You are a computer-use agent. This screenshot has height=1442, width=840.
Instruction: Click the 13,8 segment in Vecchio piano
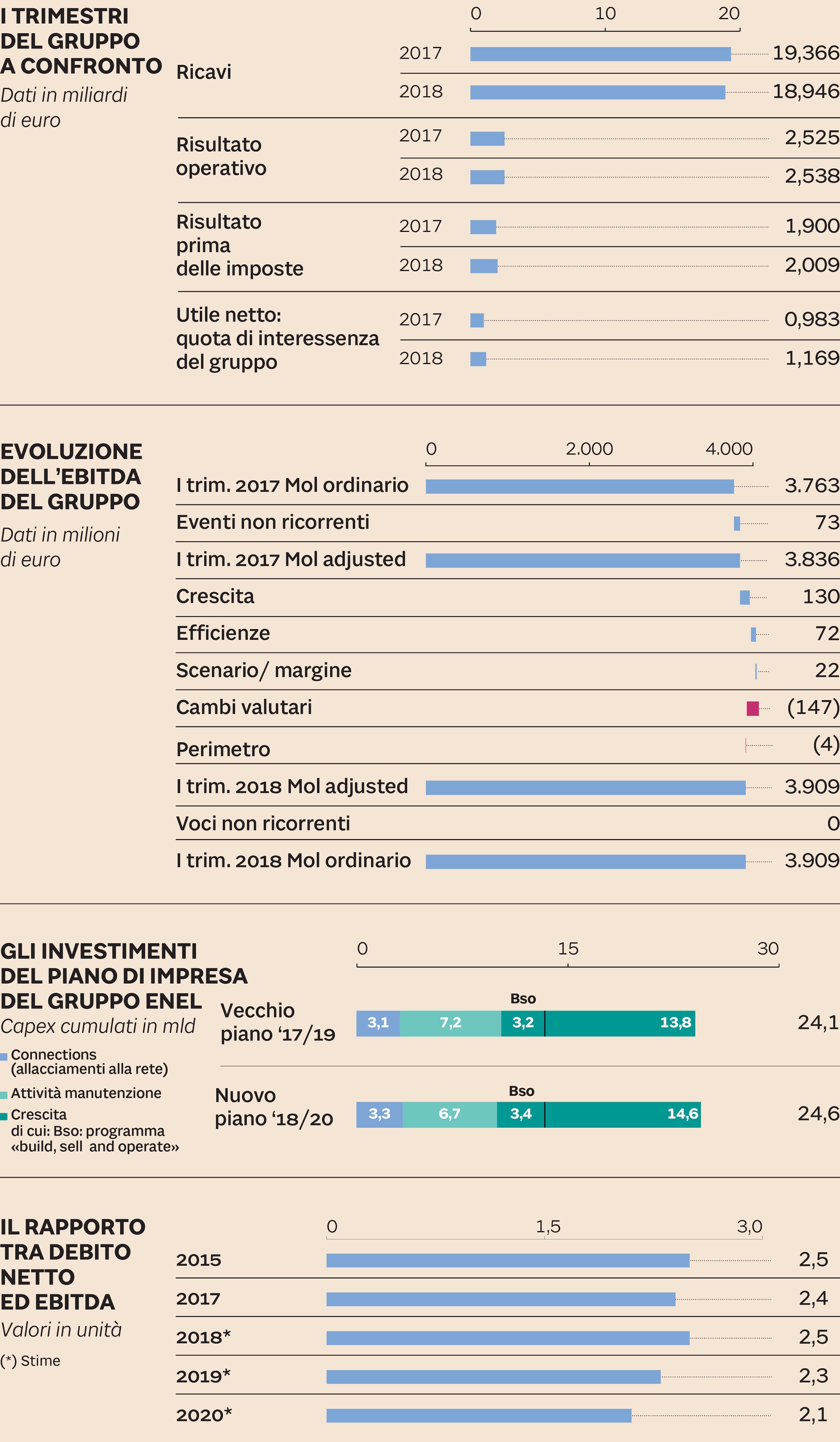(620, 1023)
